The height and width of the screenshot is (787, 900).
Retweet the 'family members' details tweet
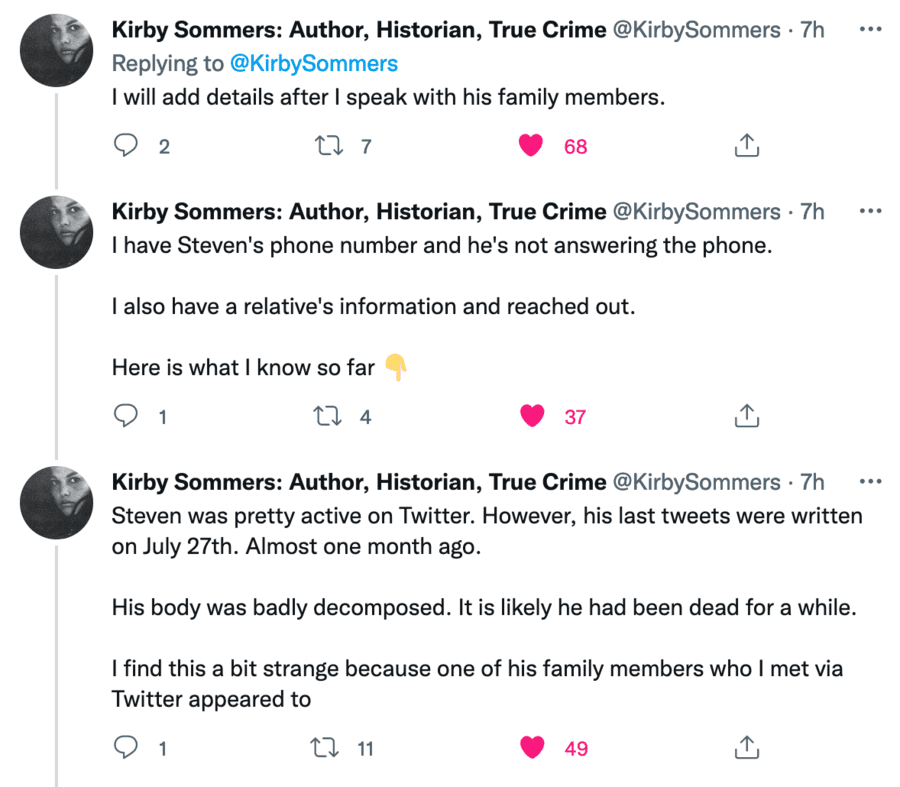click(x=325, y=146)
